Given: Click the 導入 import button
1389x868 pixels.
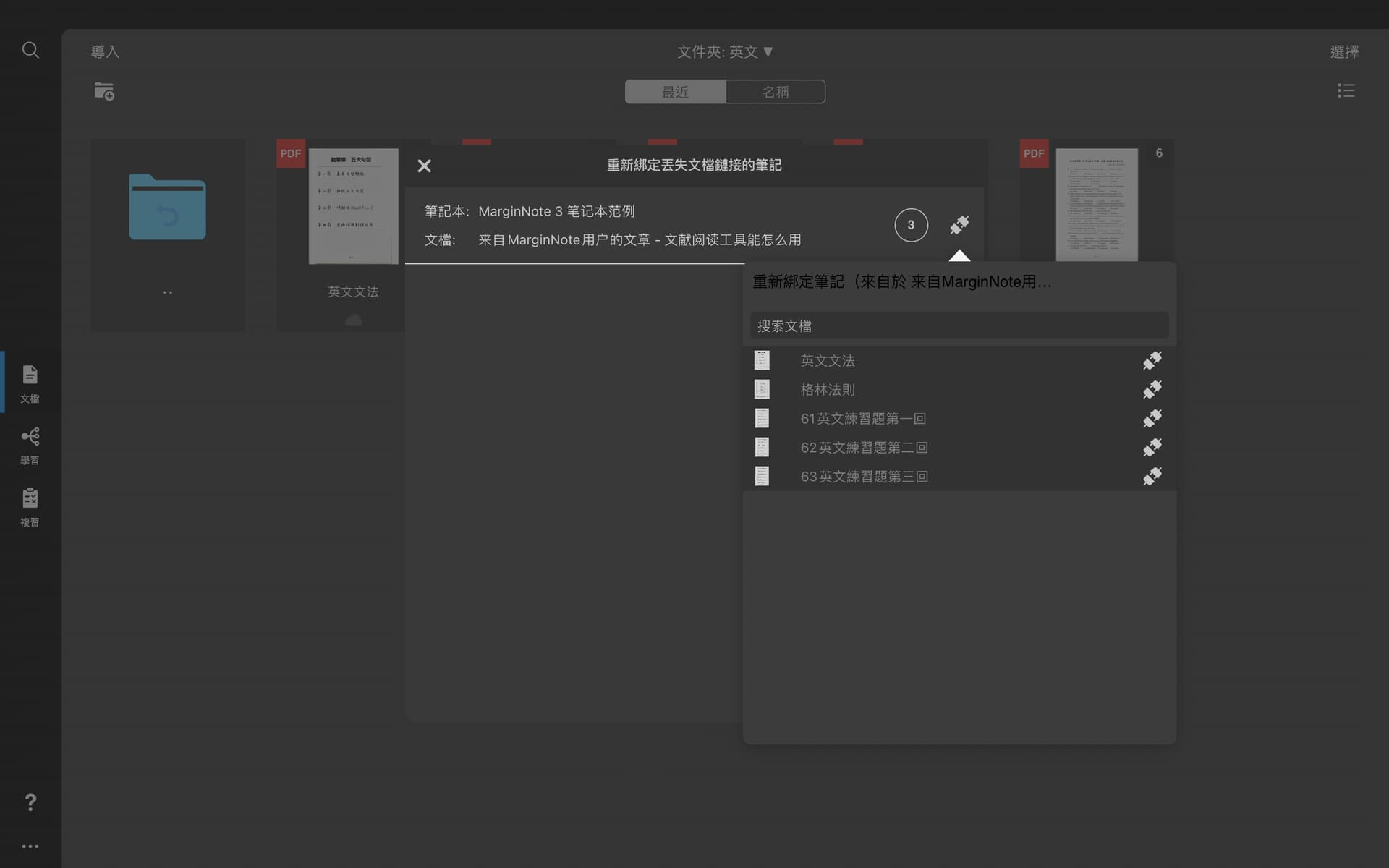Looking at the screenshot, I should tap(105, 51).
